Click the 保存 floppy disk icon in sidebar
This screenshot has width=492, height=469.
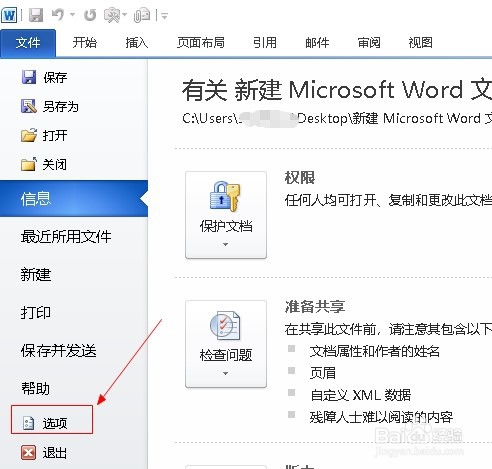click(29, 77)
